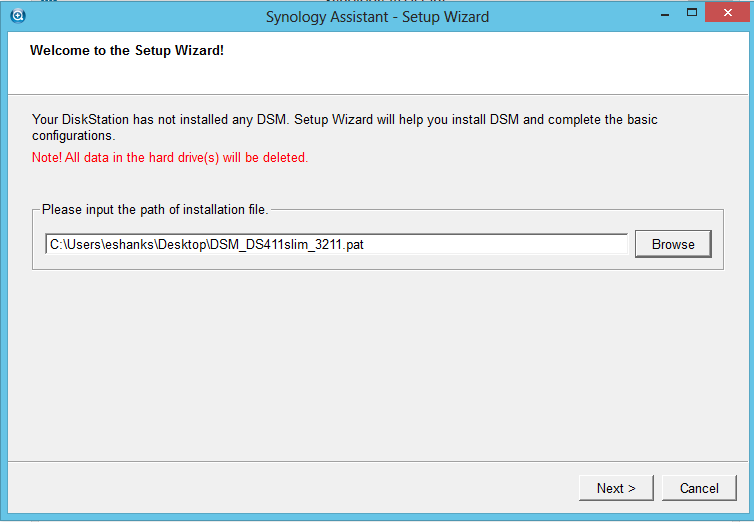Click the window title 'Synology Assistant - Setup Wizard'
This screenshot has height=522, width=754.
[377, 16]
